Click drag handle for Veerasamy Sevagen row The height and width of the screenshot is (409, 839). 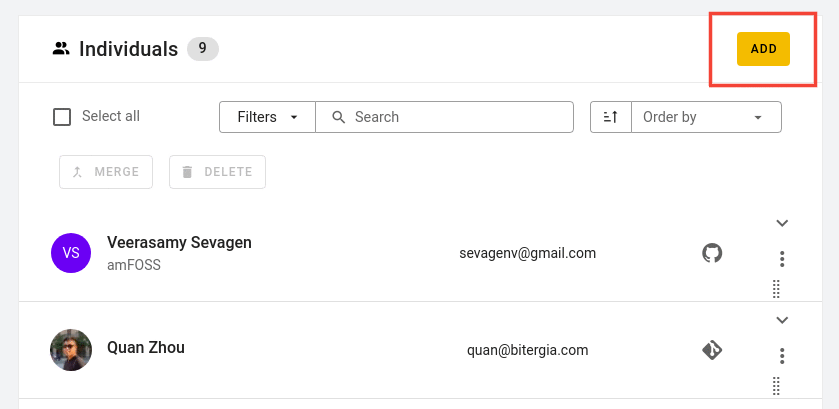point(776,289)
